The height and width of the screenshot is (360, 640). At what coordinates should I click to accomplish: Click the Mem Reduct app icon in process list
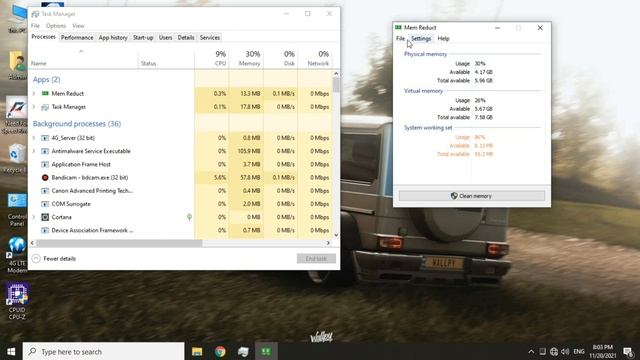tap(45, 93)
